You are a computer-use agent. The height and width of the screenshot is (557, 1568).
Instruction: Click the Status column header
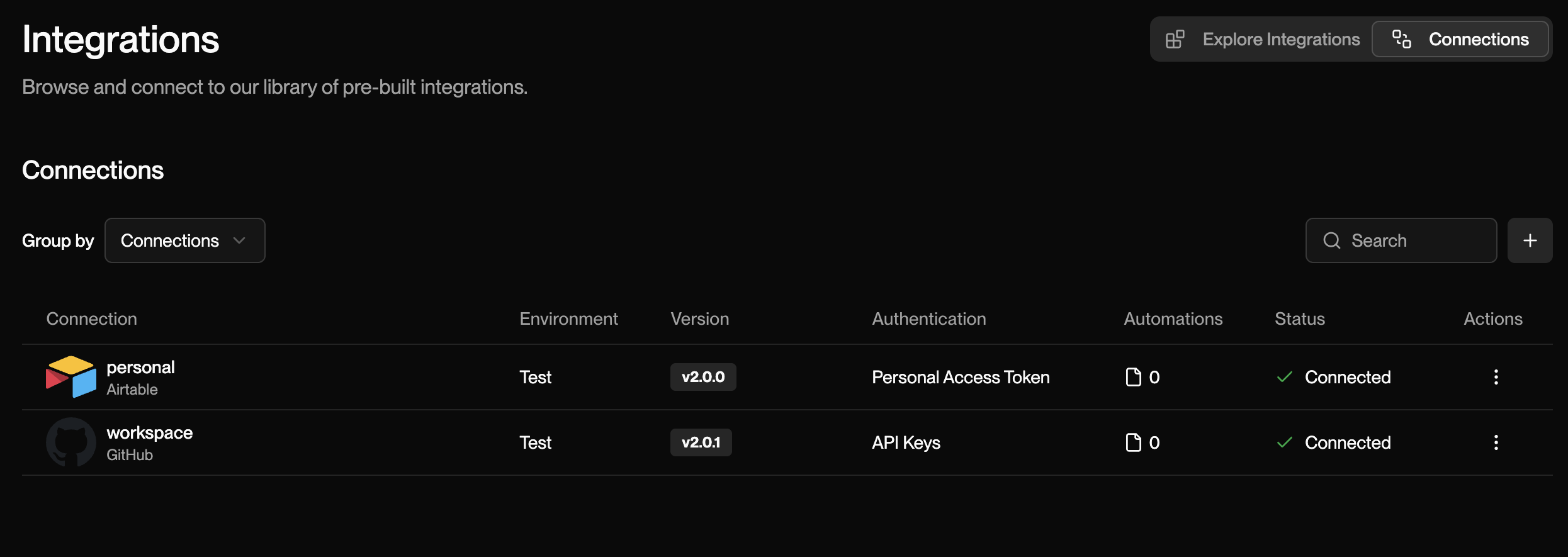click(x=1299, y=318)
